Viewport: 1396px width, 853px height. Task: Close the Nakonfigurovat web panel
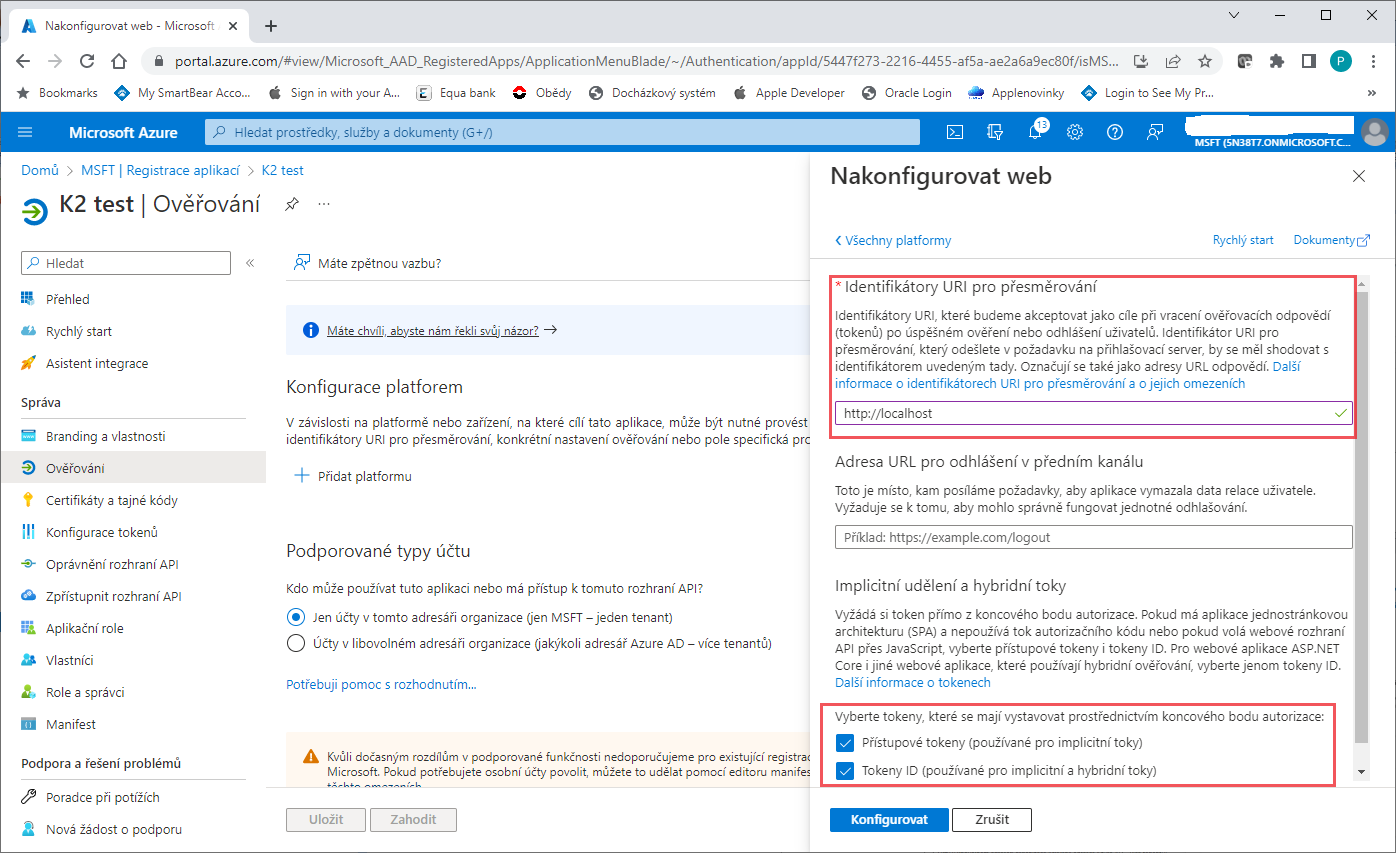pos(1358,176)
